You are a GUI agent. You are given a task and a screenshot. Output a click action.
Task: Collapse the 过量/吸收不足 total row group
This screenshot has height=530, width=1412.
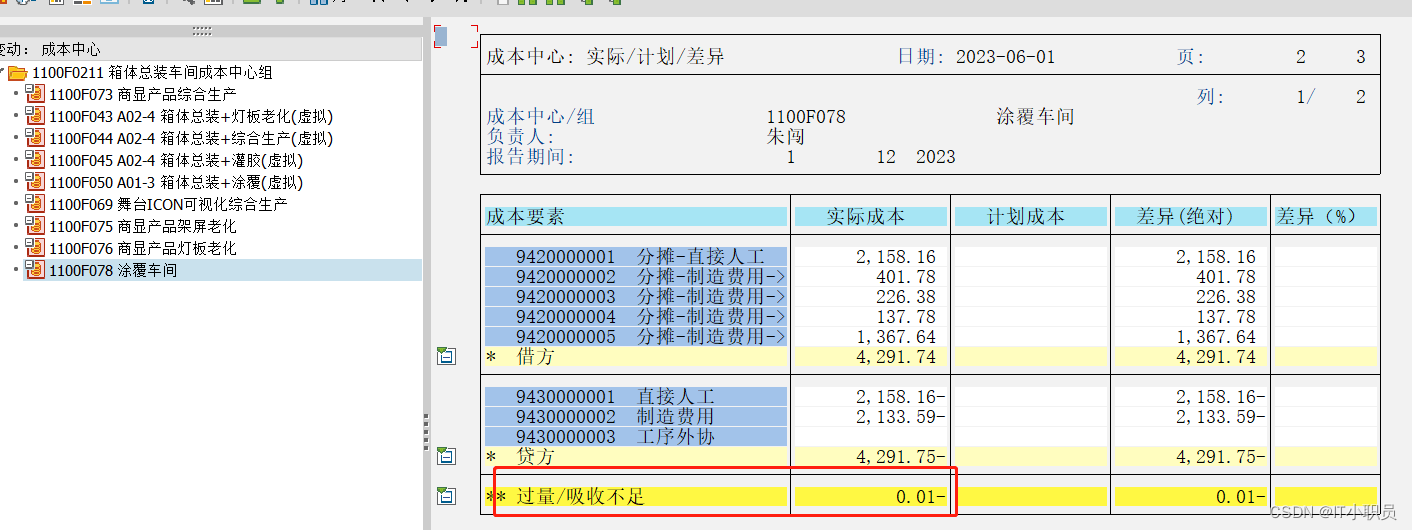coord(446,496)
